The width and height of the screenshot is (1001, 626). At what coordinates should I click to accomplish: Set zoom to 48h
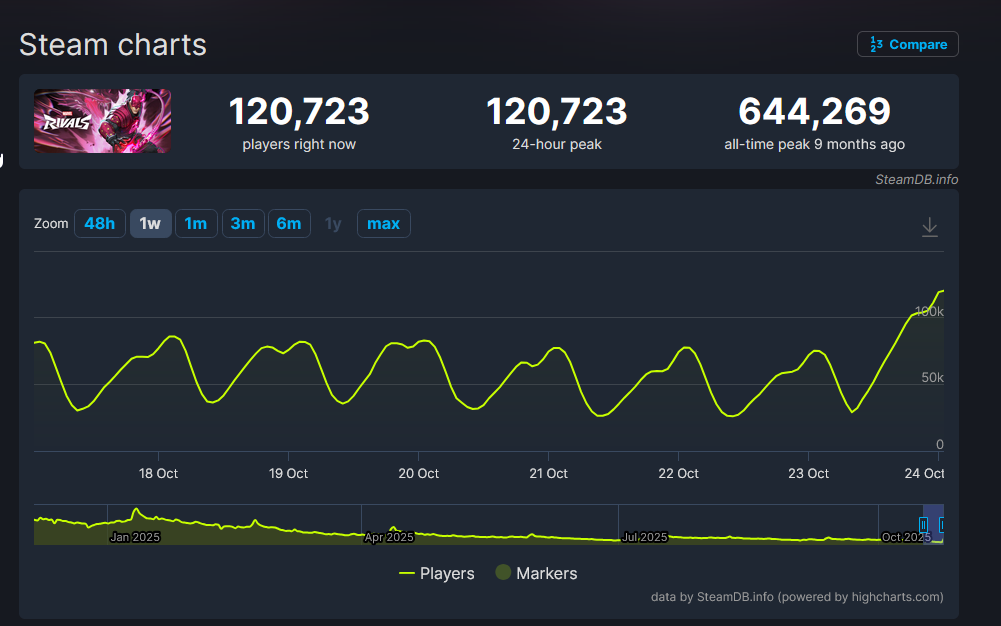click(100, 223)
